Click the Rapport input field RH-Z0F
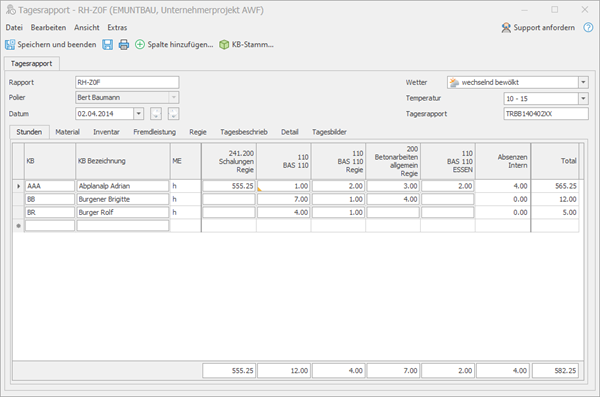This screenshot has height=397, width=600. (127, 82)
